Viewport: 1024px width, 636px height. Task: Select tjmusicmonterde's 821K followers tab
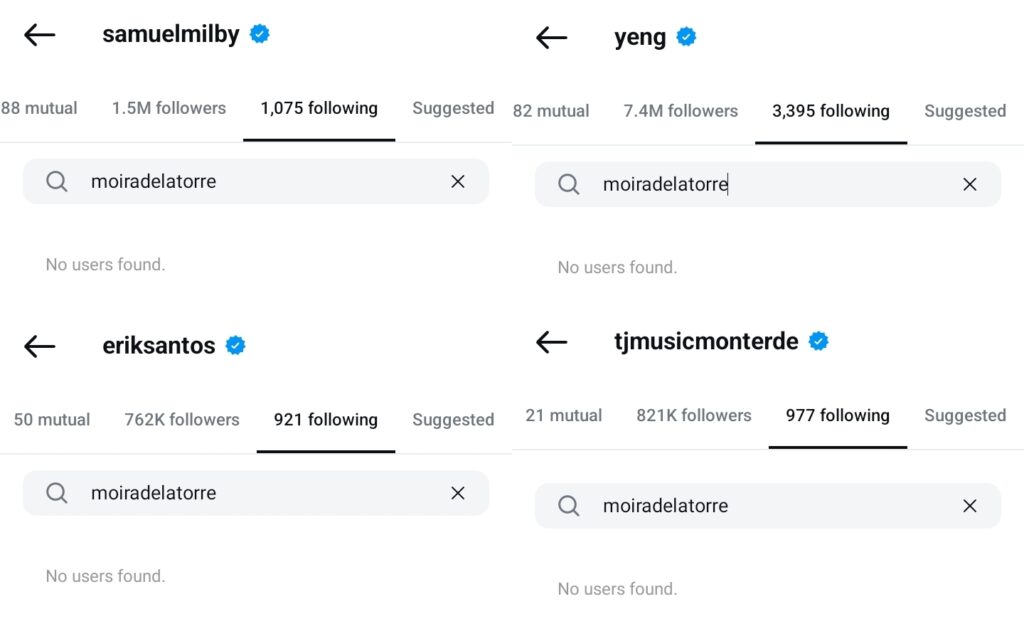click(x=693, y=415)
